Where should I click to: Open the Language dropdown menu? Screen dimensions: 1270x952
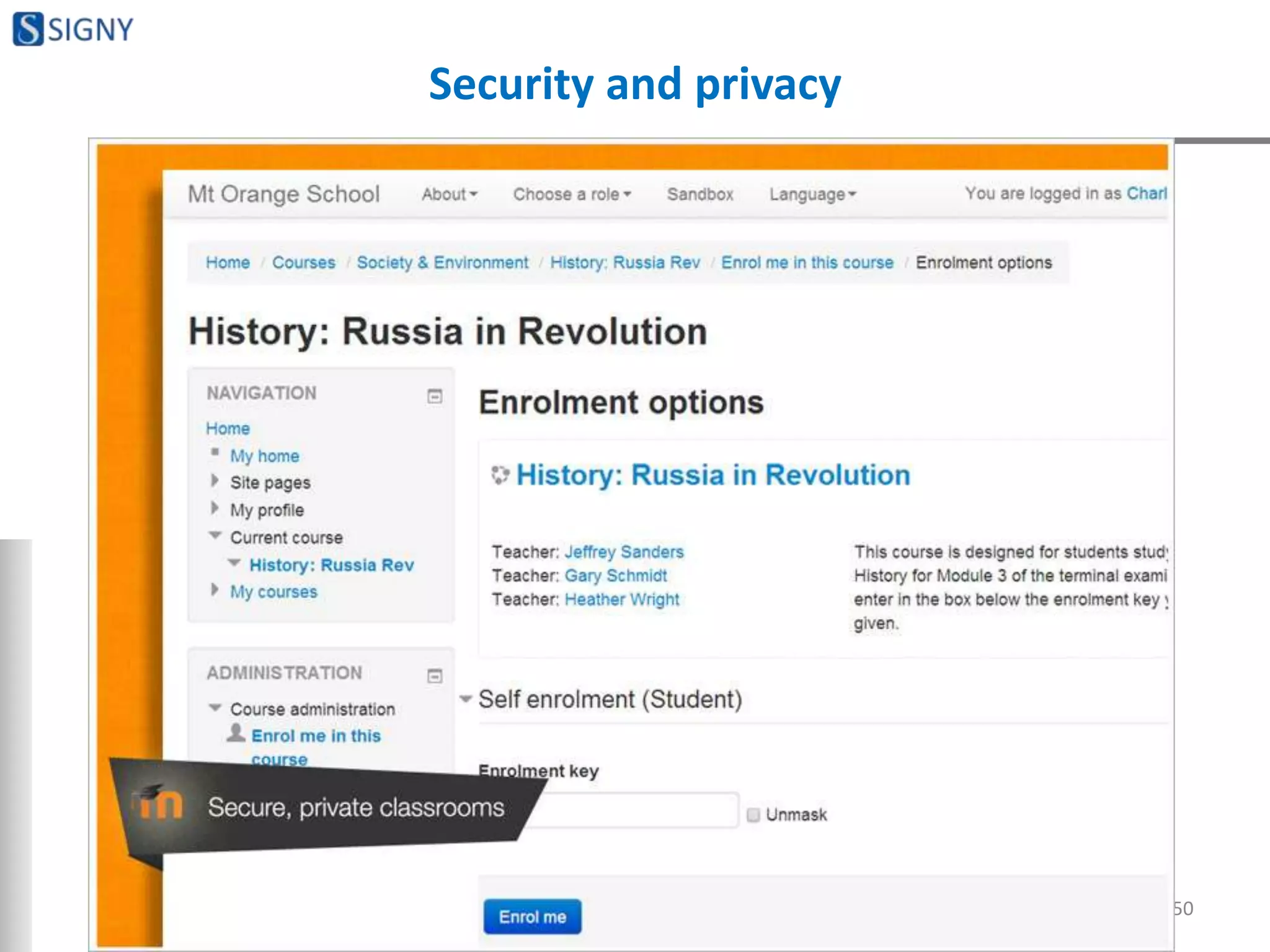click(x=812, y=195)
